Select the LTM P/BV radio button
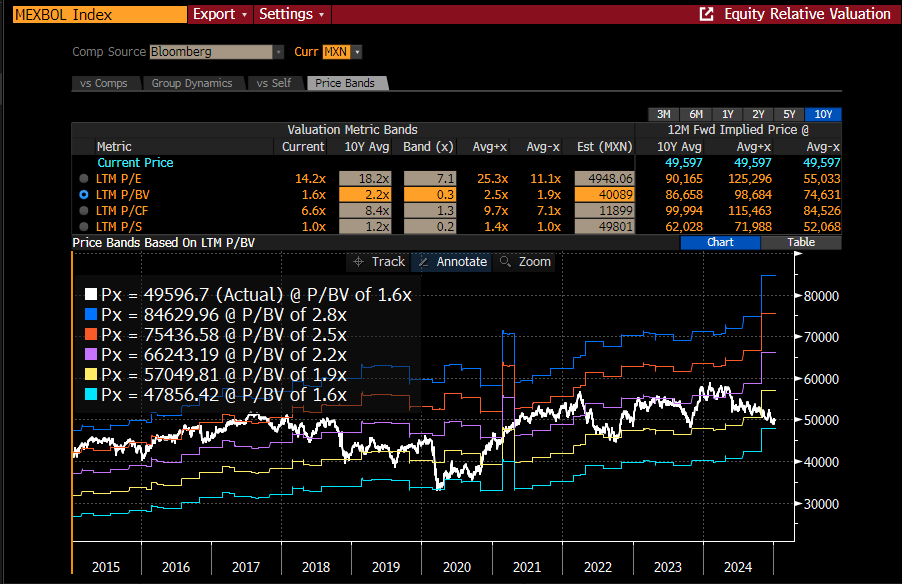Screen dimensions: 902x584 (x=84, y=195)
